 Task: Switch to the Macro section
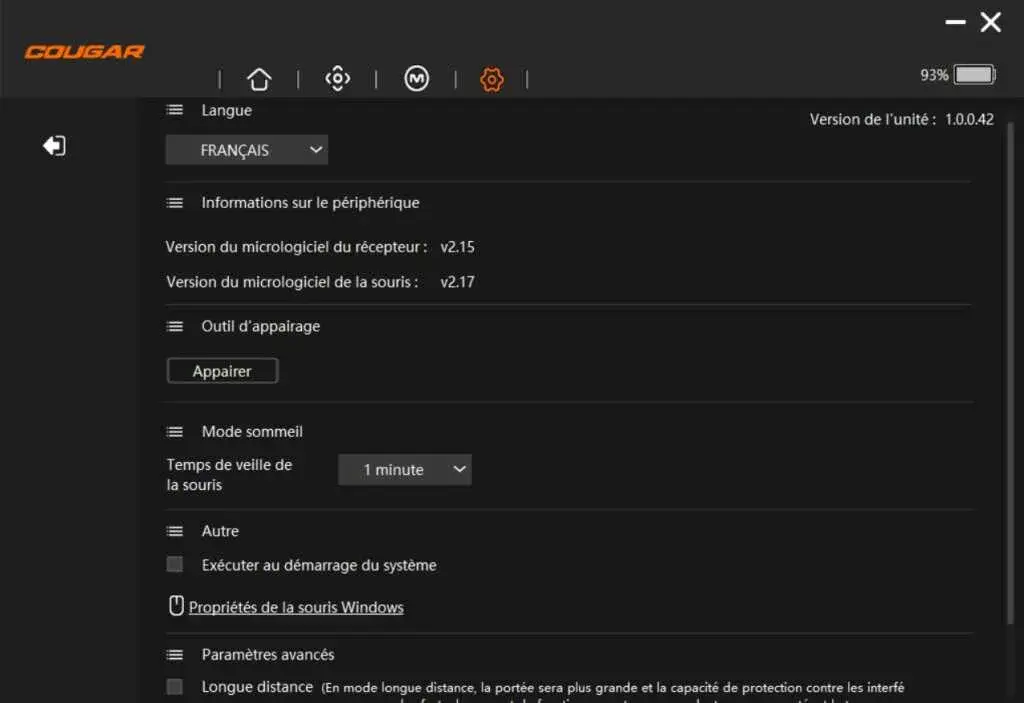416,78
